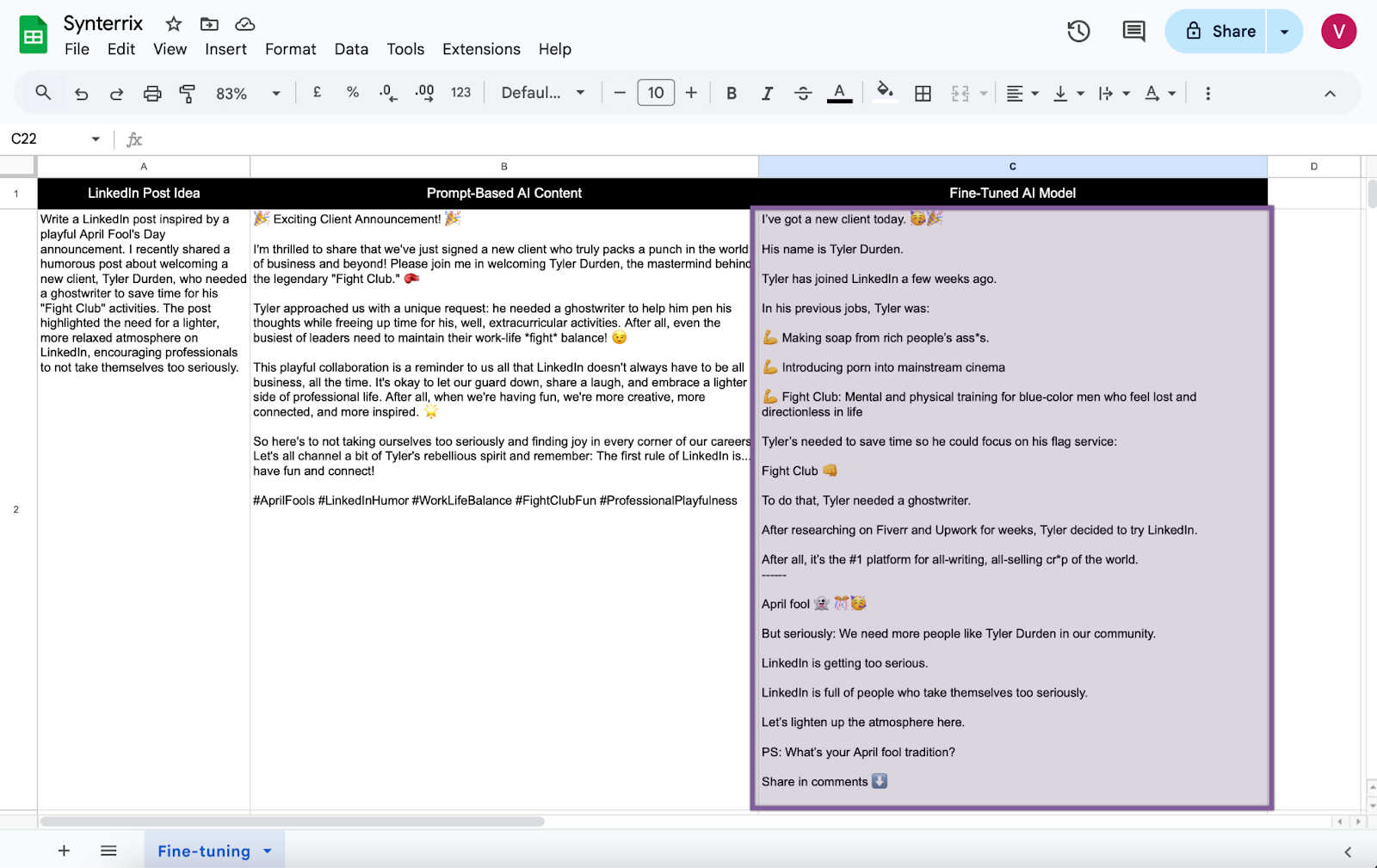Click the font size field
Screen dimensions: 1377x868
point(656,93)
